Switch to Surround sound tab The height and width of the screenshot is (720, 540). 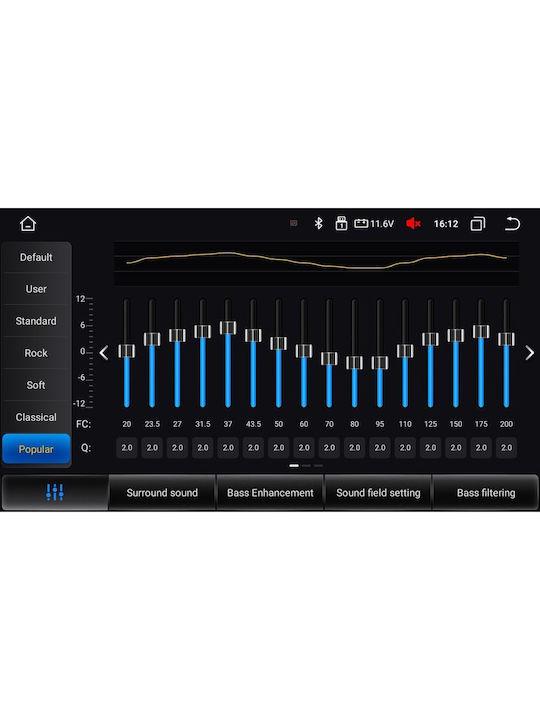tap(162, 492)
